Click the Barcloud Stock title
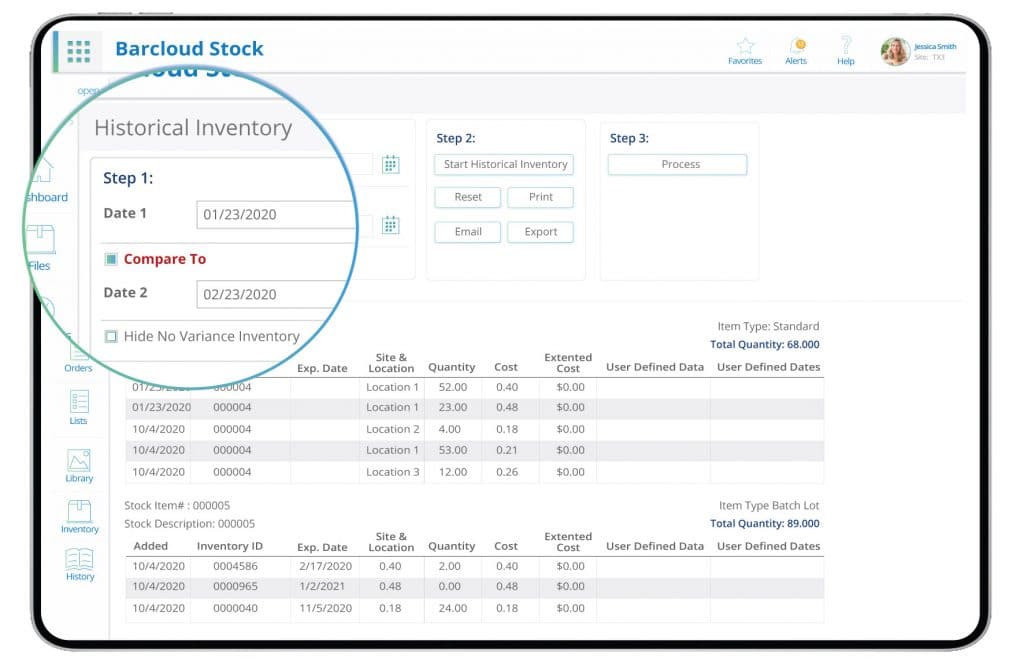 point(189,48)
